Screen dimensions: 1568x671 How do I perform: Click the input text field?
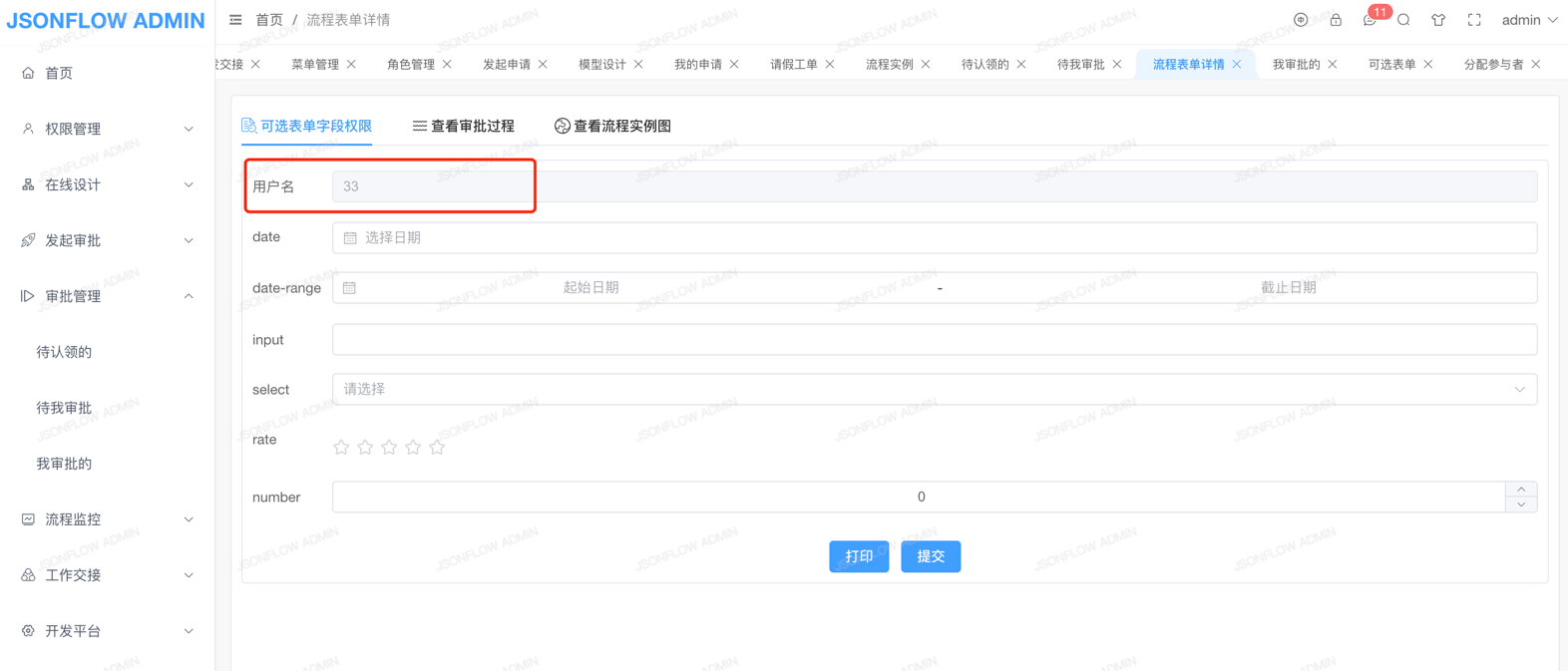(x=934, y=340)
